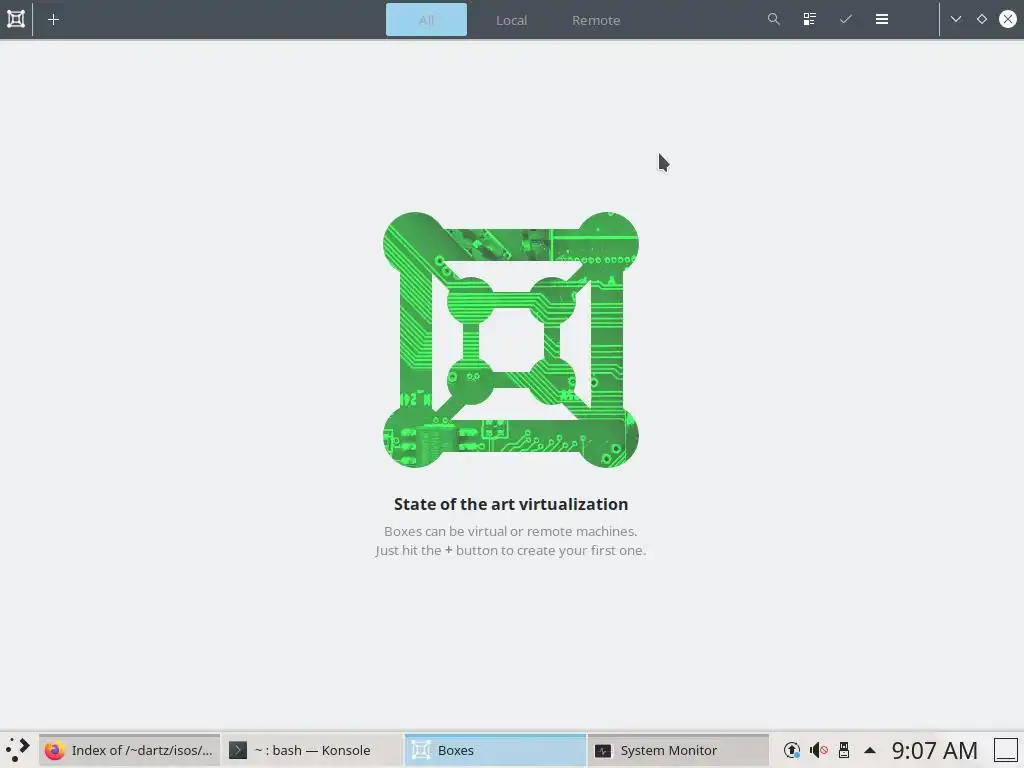Click the large green Boxes logo
Screen dimensions: 1024x768
tap(511, 340)
